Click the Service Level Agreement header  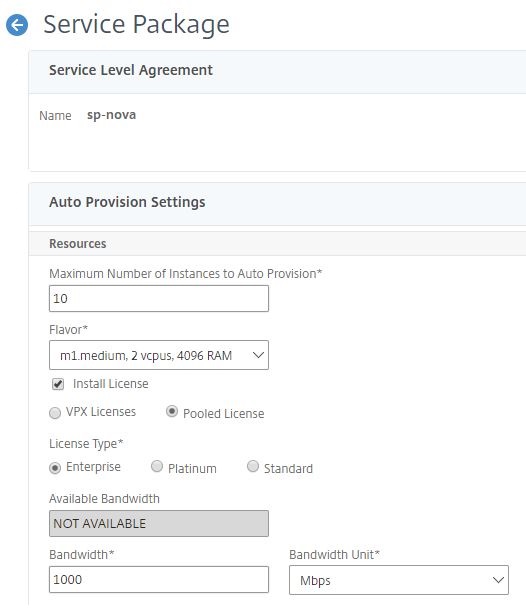[131, 70]
